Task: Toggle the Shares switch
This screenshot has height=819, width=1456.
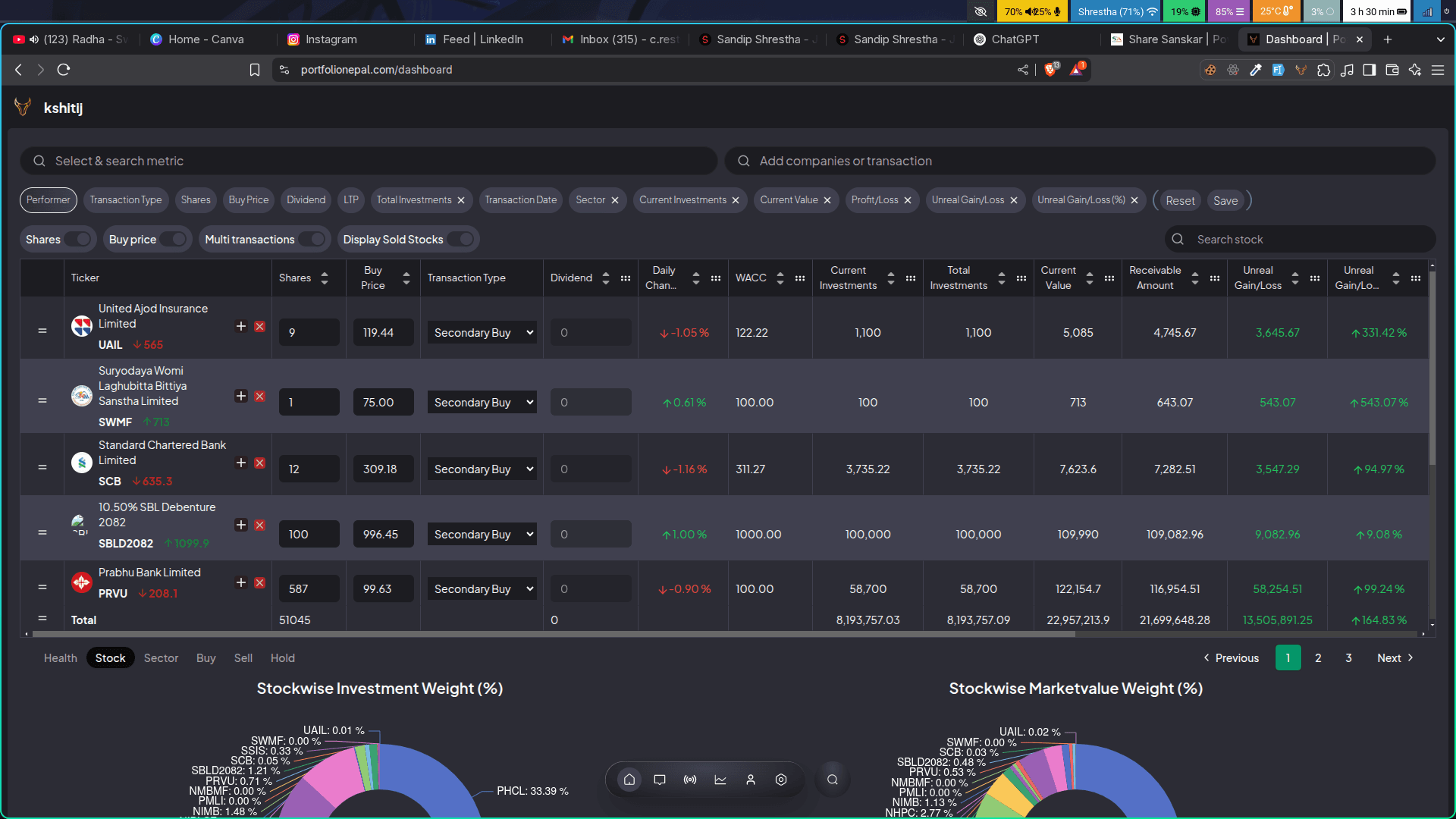Action: [77, 240]
